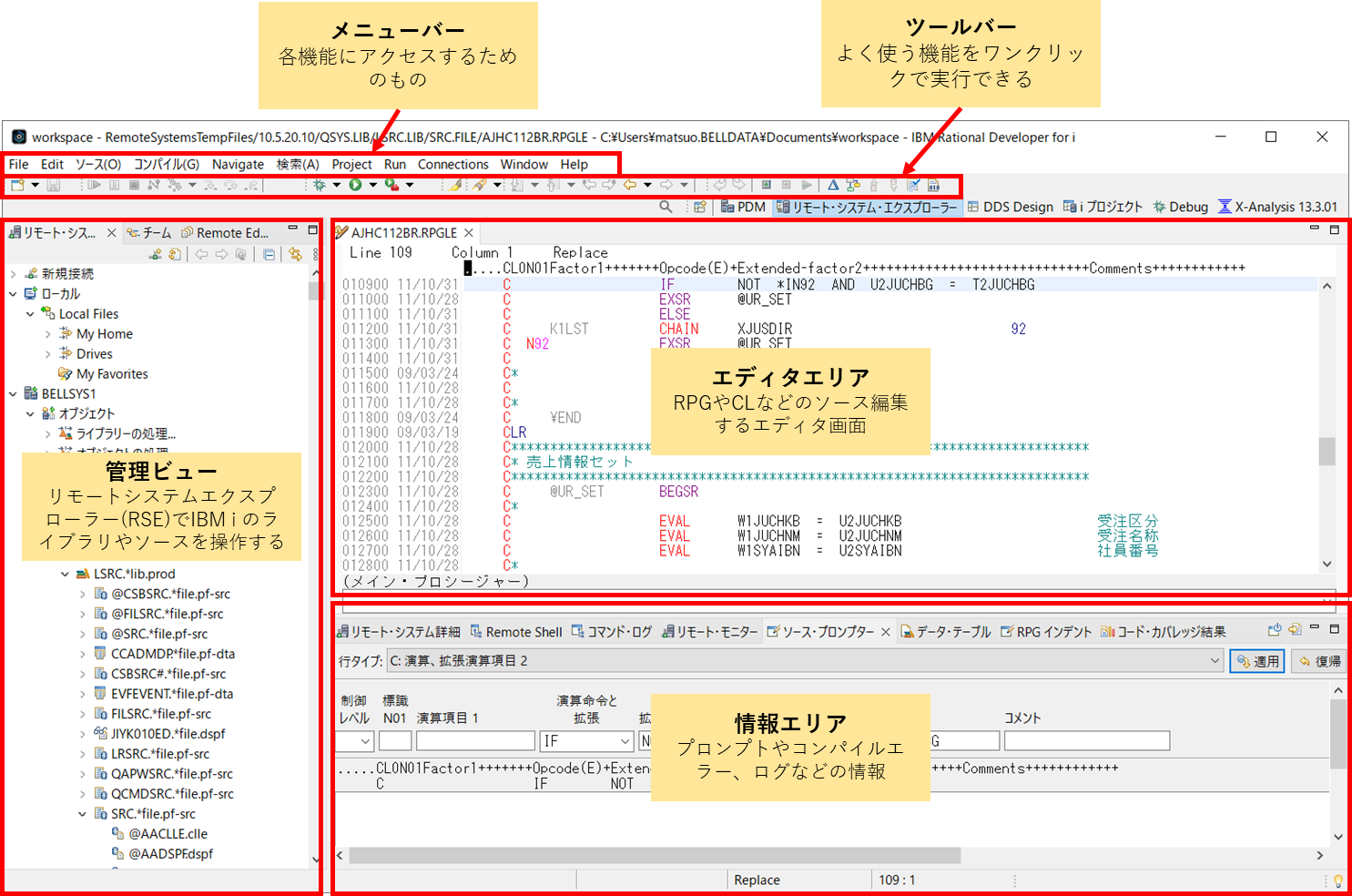Click the Save toolbar icon
The width and height of the screenshot is (1352, 896).
(x=54, y=185)
